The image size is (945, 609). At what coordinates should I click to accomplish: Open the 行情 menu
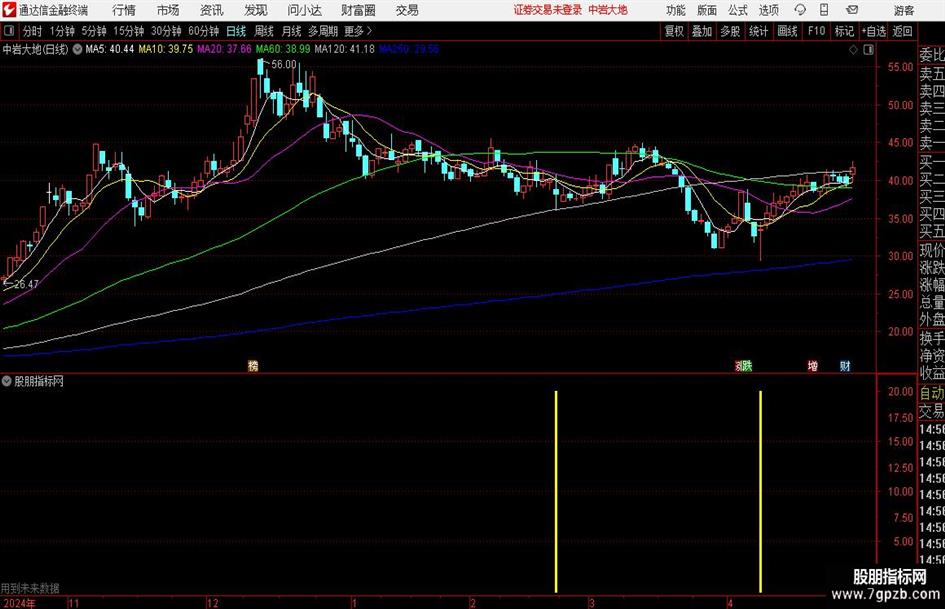point(124,10)
